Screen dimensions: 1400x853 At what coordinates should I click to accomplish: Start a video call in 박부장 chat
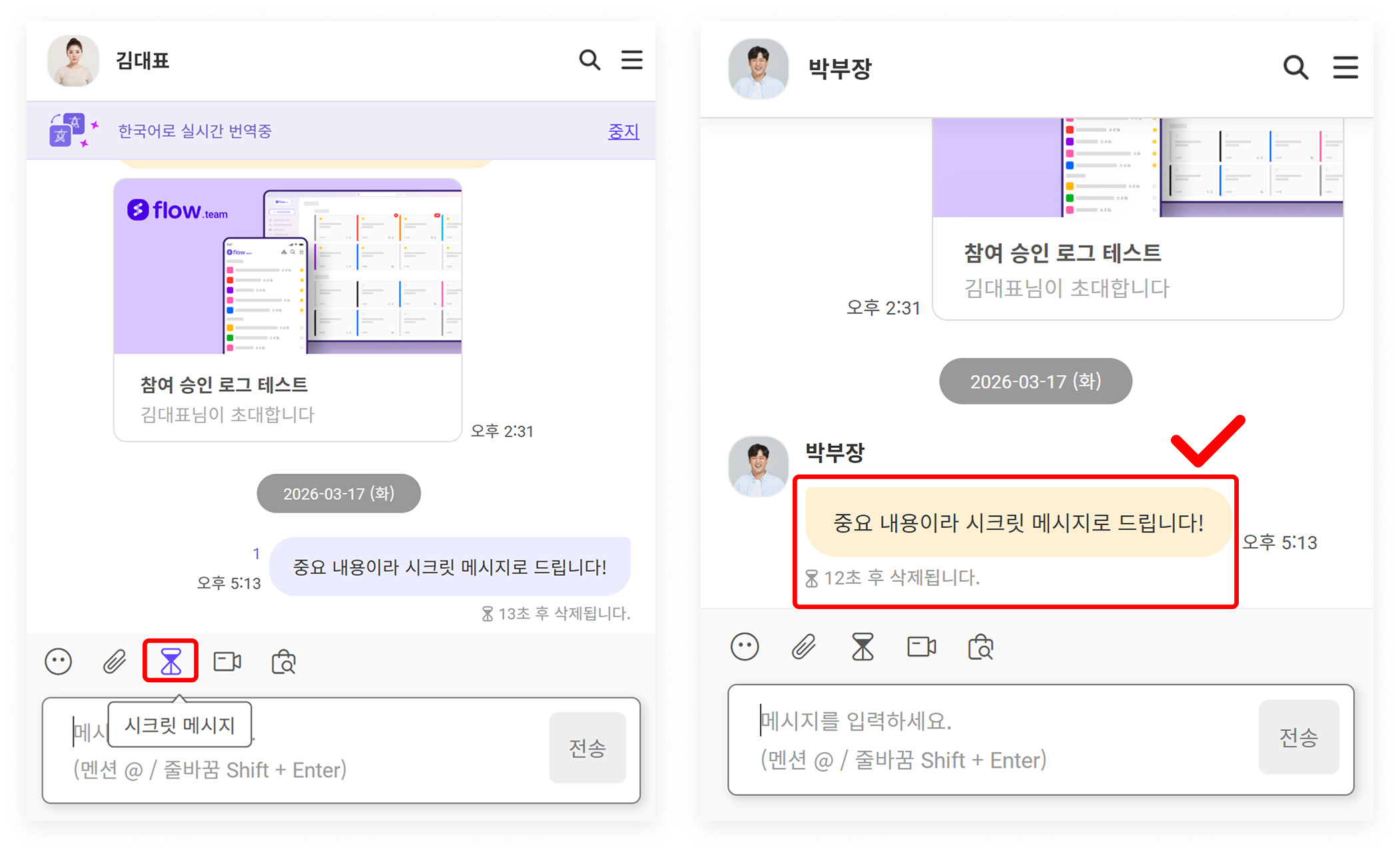point(922,646)
